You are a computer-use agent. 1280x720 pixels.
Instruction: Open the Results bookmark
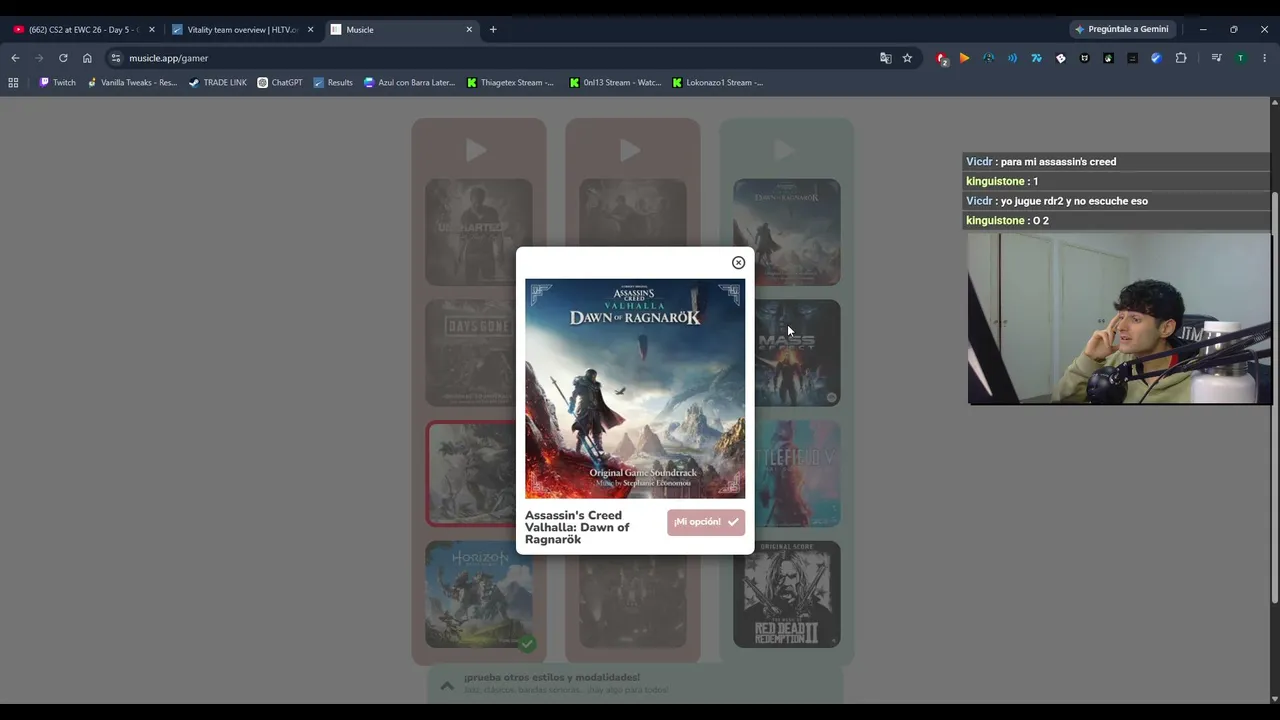point(333,83)
